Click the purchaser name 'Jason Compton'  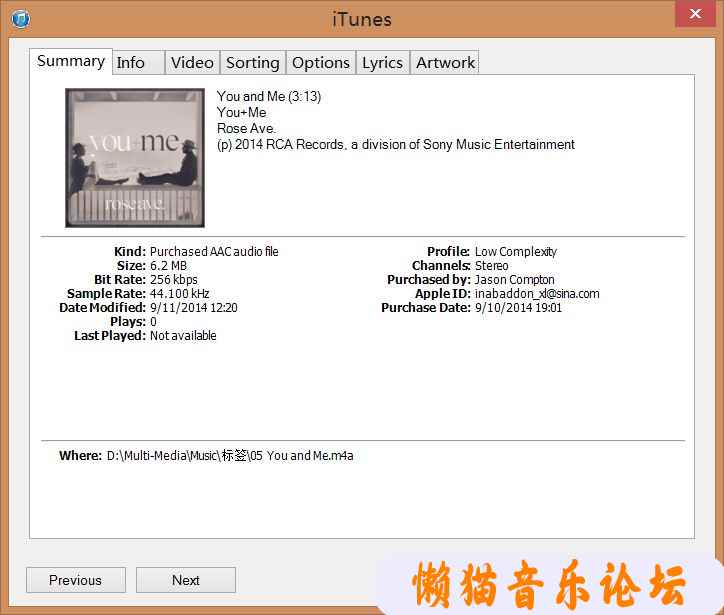[515, 280]
